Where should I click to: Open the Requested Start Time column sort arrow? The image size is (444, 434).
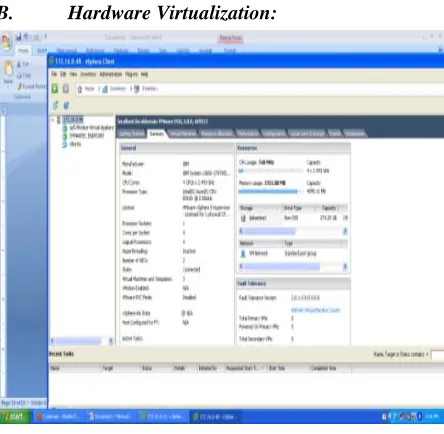coord(262,368)
